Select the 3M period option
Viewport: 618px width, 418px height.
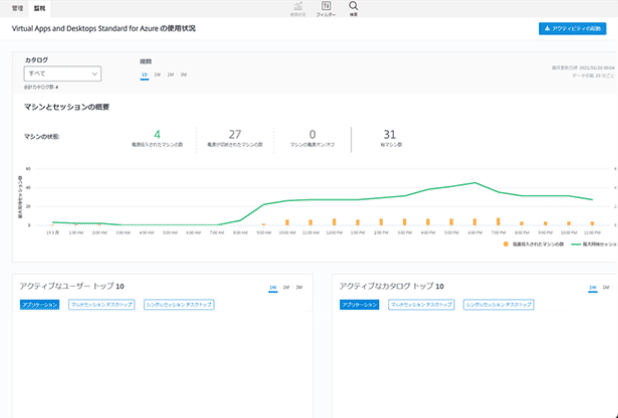pos(183,74)
